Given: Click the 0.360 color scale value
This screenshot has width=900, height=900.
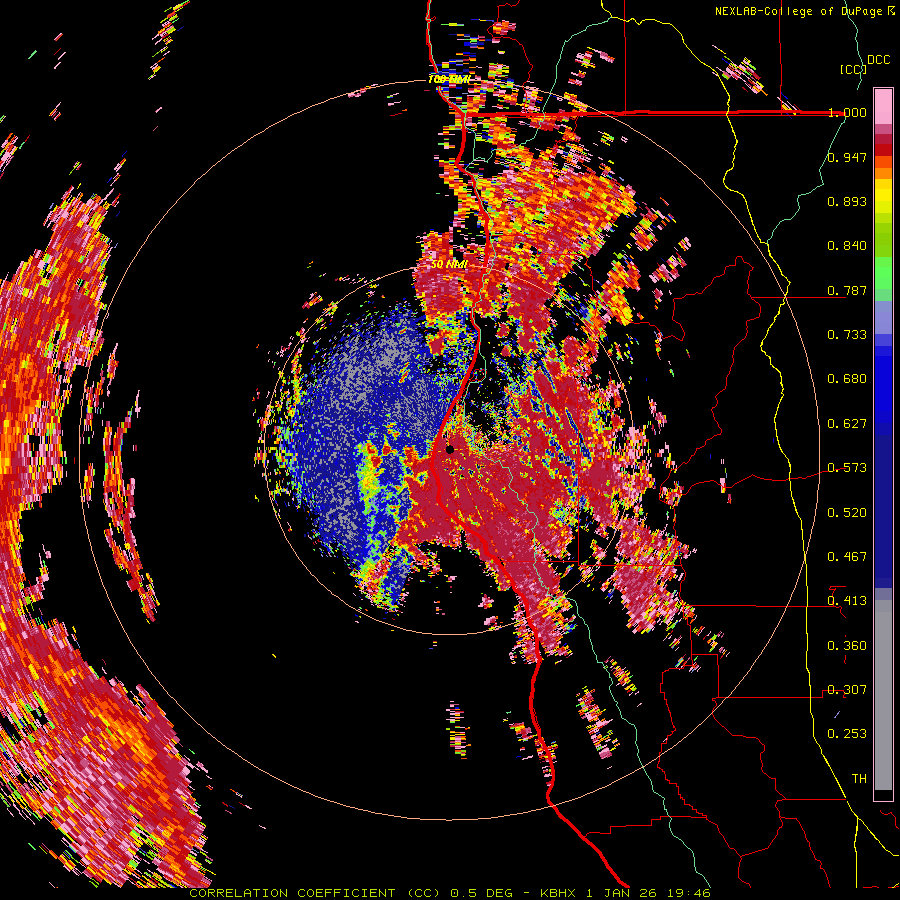Looking at the screenshot, I should tap(847, 645).
